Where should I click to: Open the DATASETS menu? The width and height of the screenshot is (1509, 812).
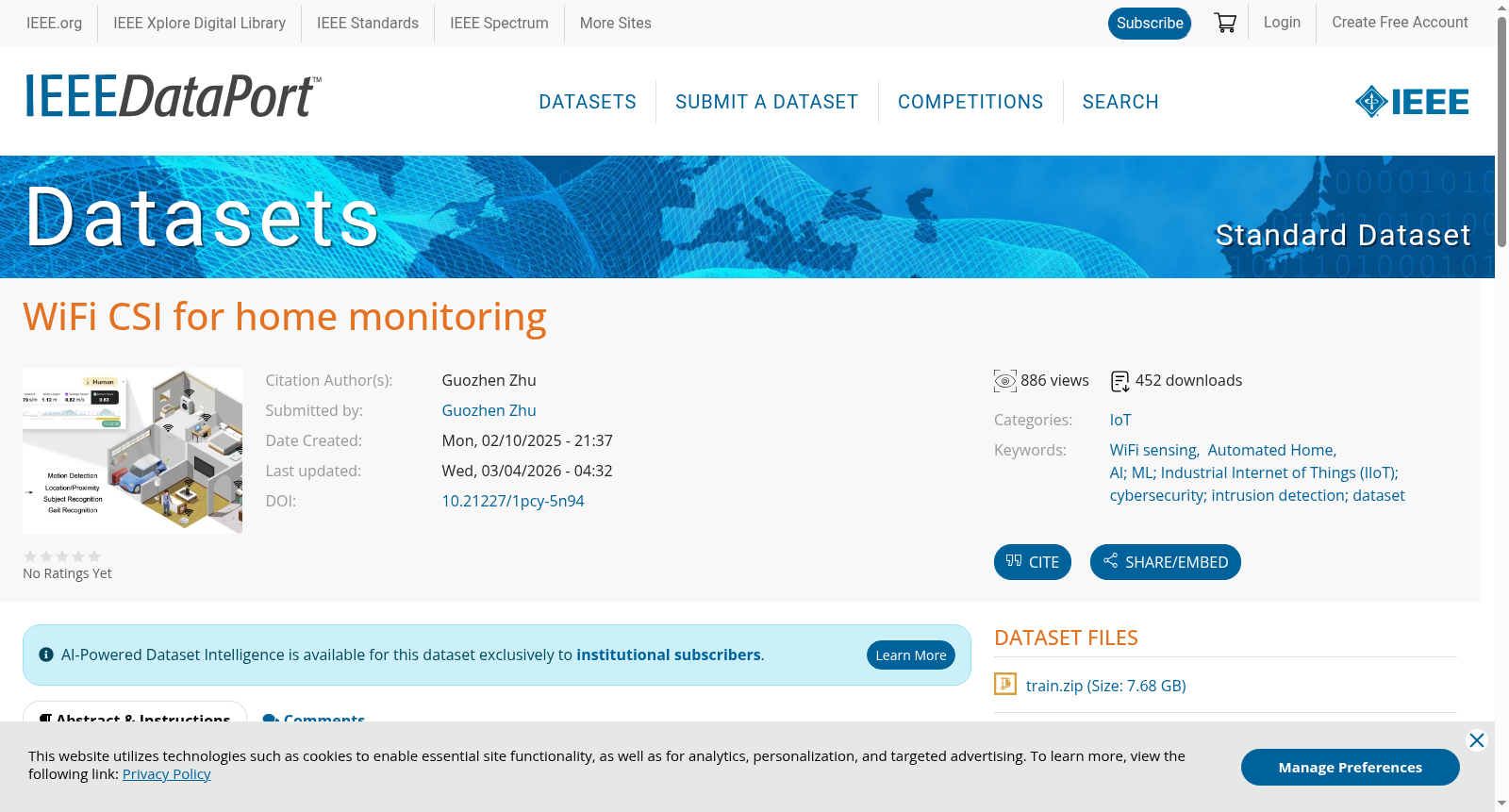pos(588,102)
